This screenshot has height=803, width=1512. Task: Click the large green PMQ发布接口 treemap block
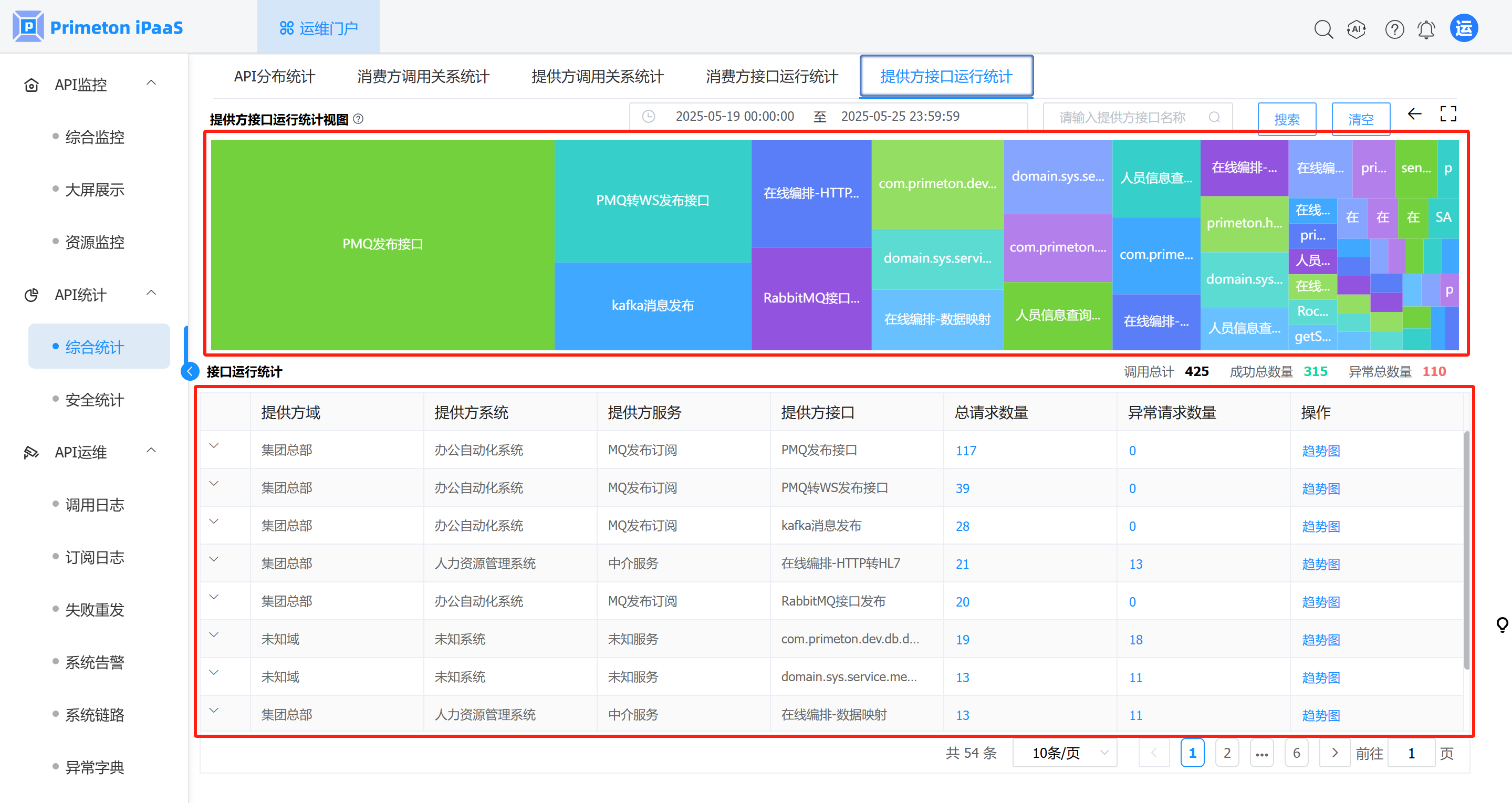coord(383,244)
